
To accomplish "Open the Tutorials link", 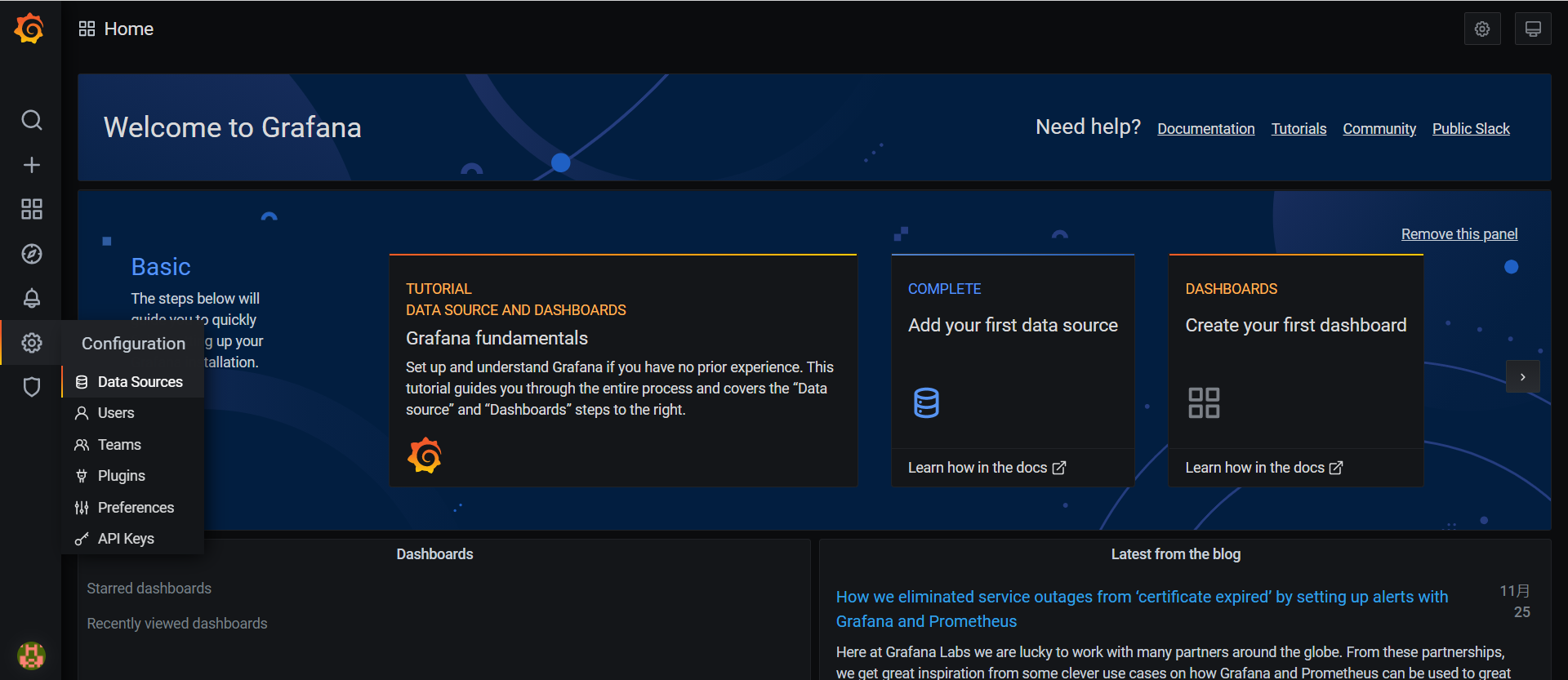I will coord(1298,129).
